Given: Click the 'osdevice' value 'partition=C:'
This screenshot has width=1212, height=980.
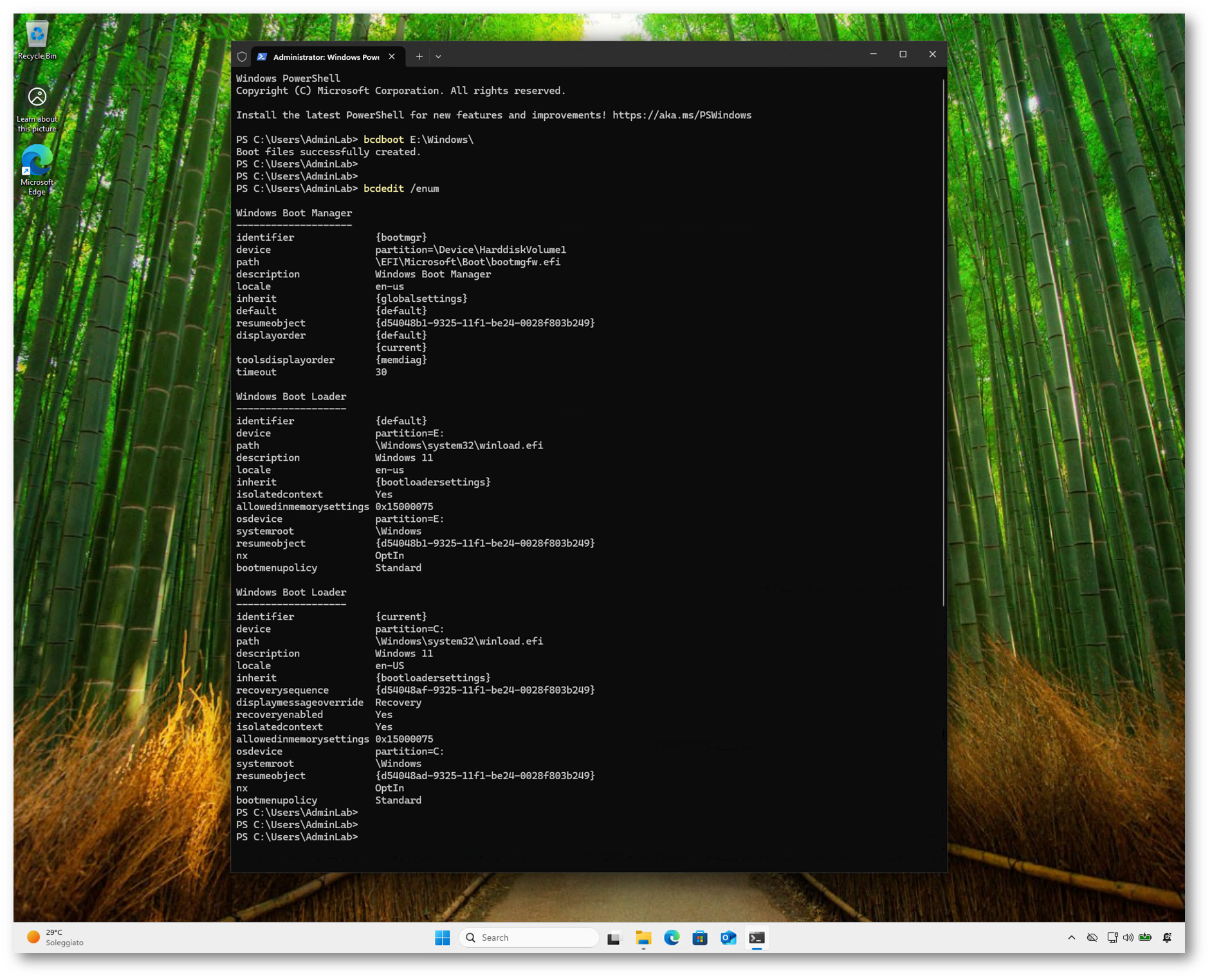Looking at the screenshot, I should (x=410, y=751).
